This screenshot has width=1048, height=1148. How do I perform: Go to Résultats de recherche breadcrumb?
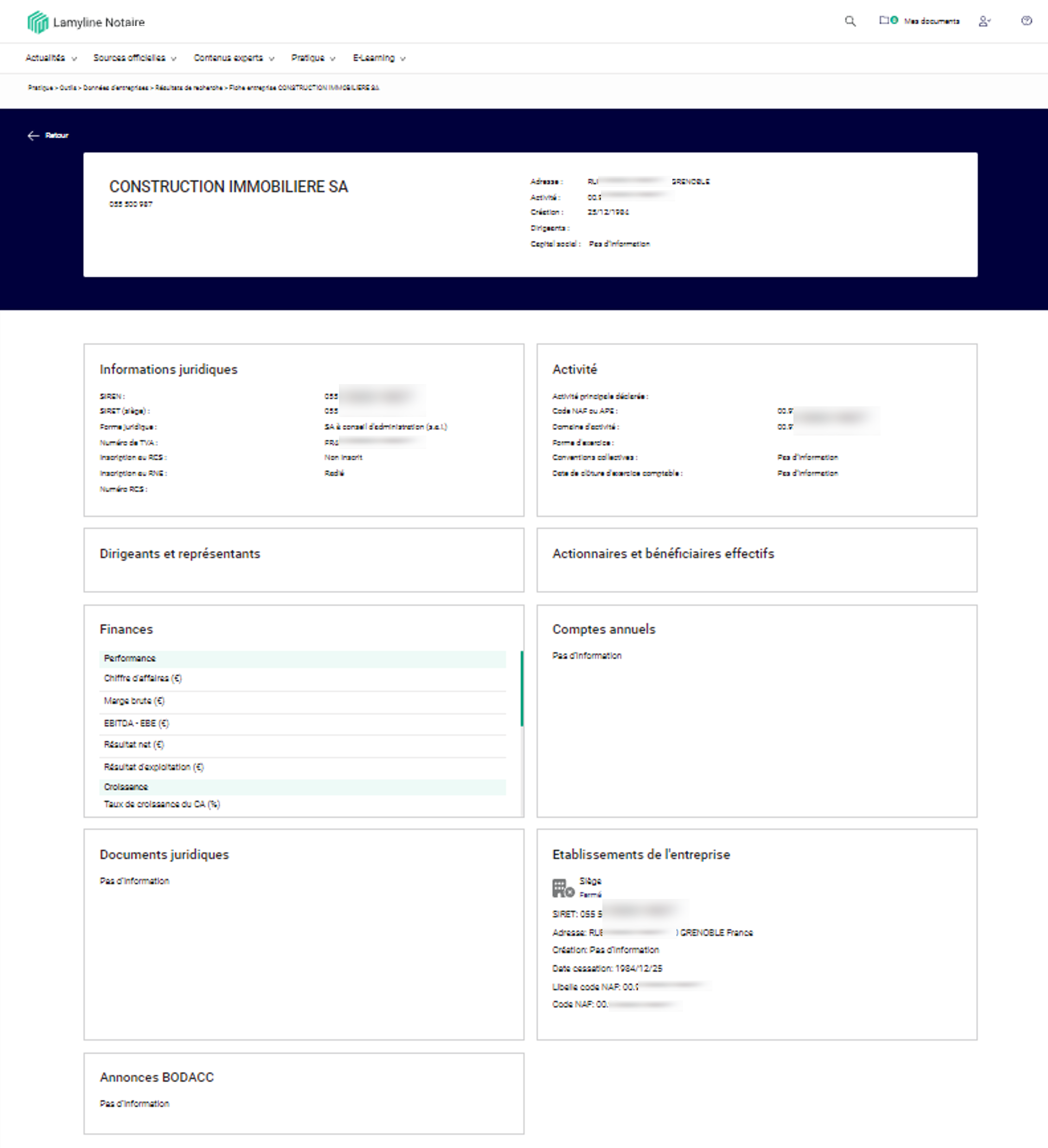tap(188, 88)
